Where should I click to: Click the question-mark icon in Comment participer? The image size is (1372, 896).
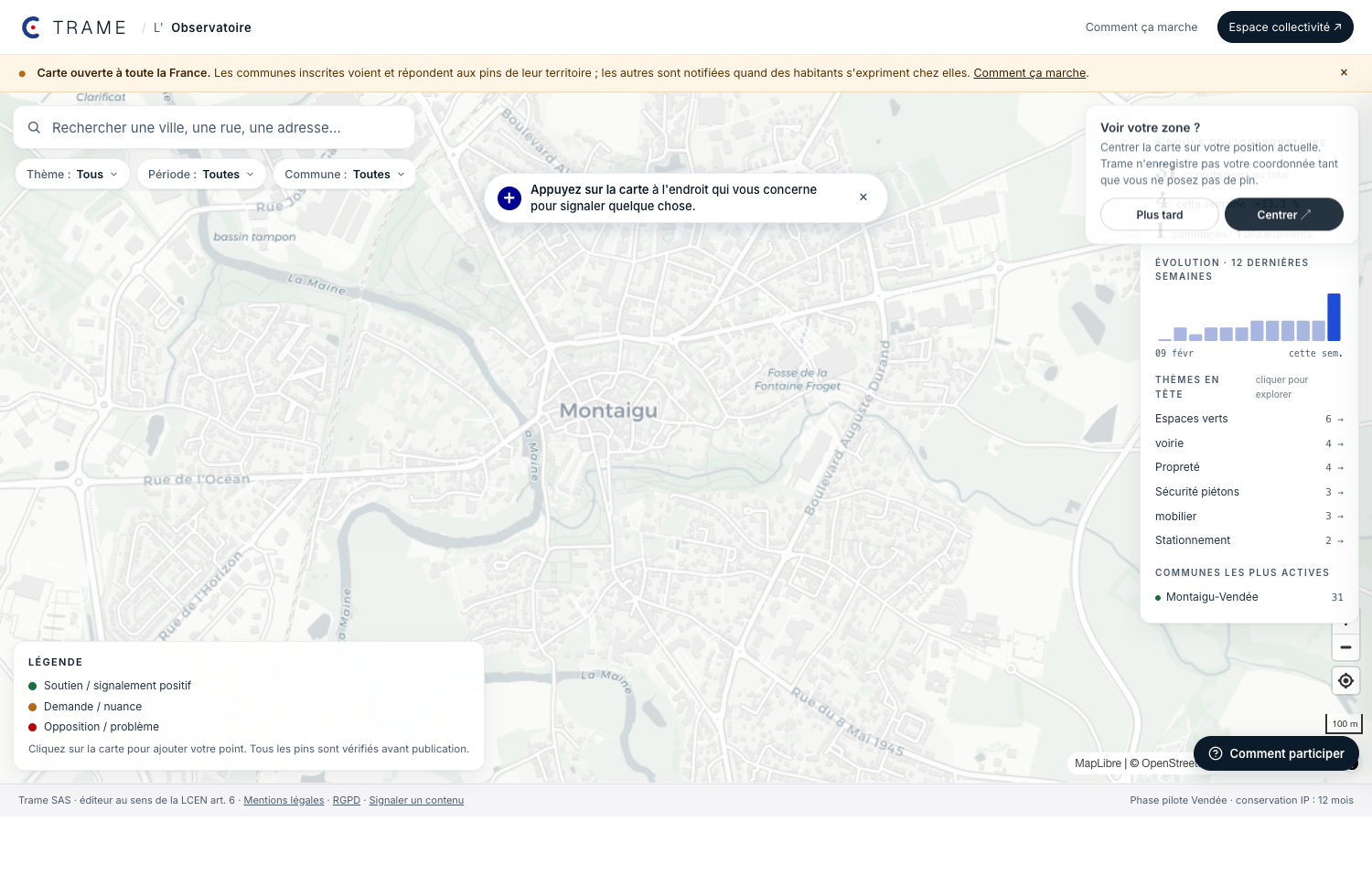[x=1216, y=753]
